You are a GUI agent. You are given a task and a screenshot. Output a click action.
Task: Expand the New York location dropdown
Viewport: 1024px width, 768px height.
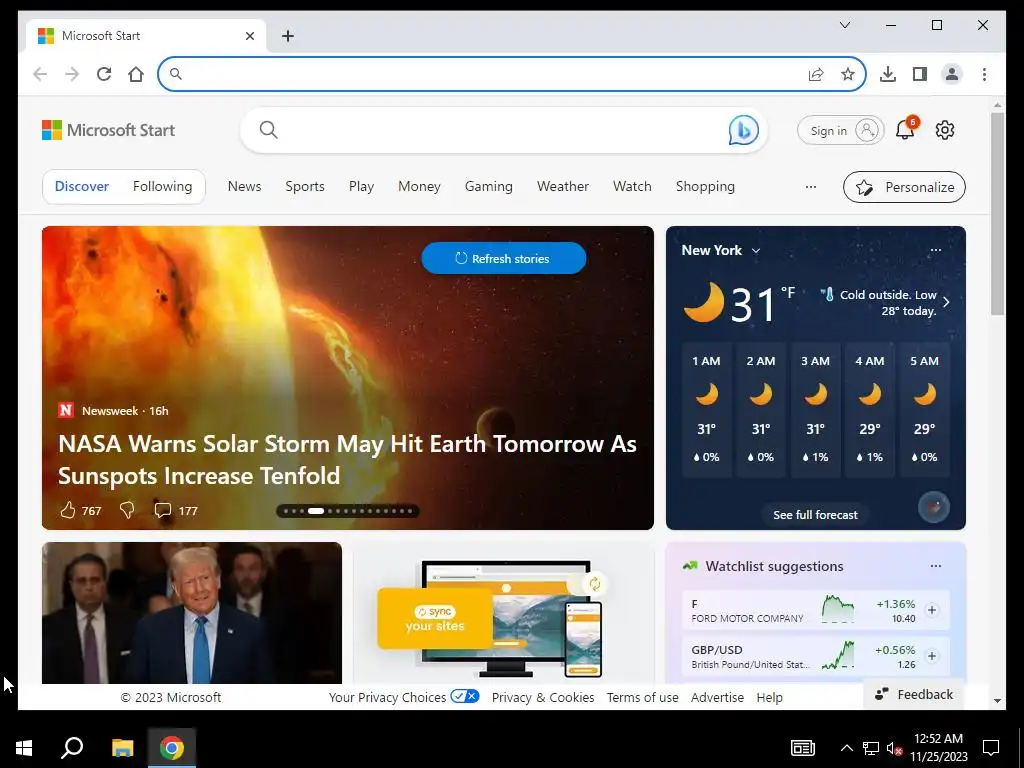tap(756, 251)
